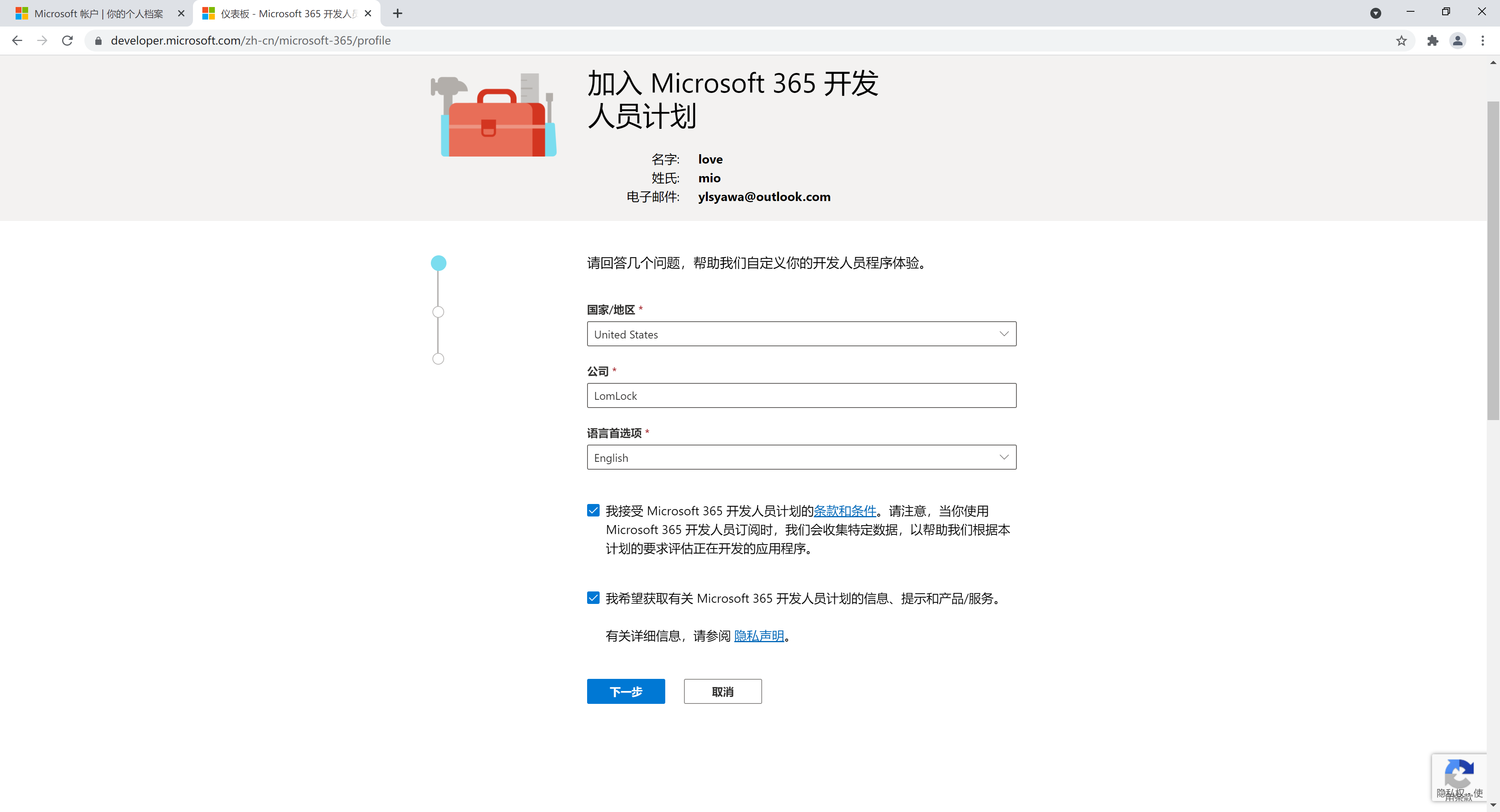The image size is (1500, 812).
Task: Open the extensions puzzle icon
Action: coord(1432,40)
